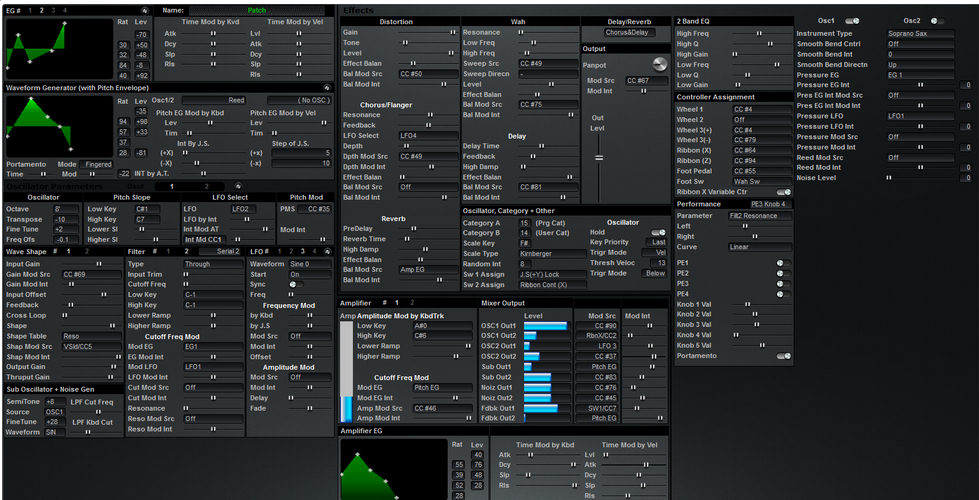979x500 pixels.
Task: Click the round icon in Waveform Generator header
Action: pyautogui.click(x=326, y=88)
